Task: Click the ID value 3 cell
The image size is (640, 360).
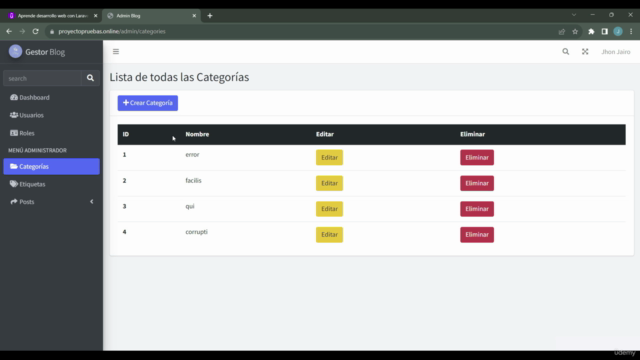Action: coord(124,206)
